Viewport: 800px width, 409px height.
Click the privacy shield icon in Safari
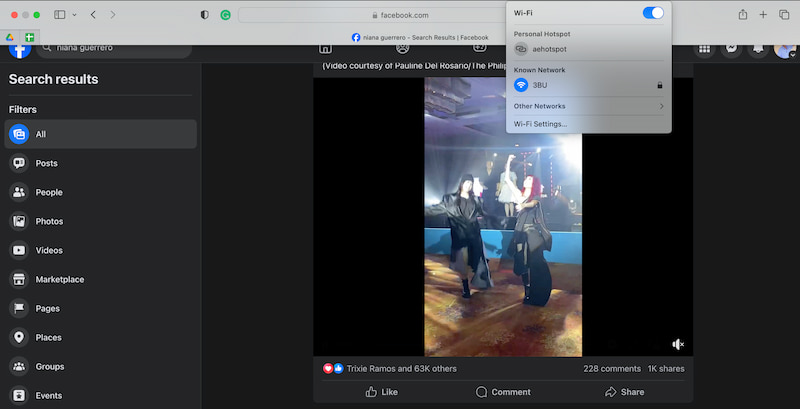pyautogui.click(x=205, y=15)
